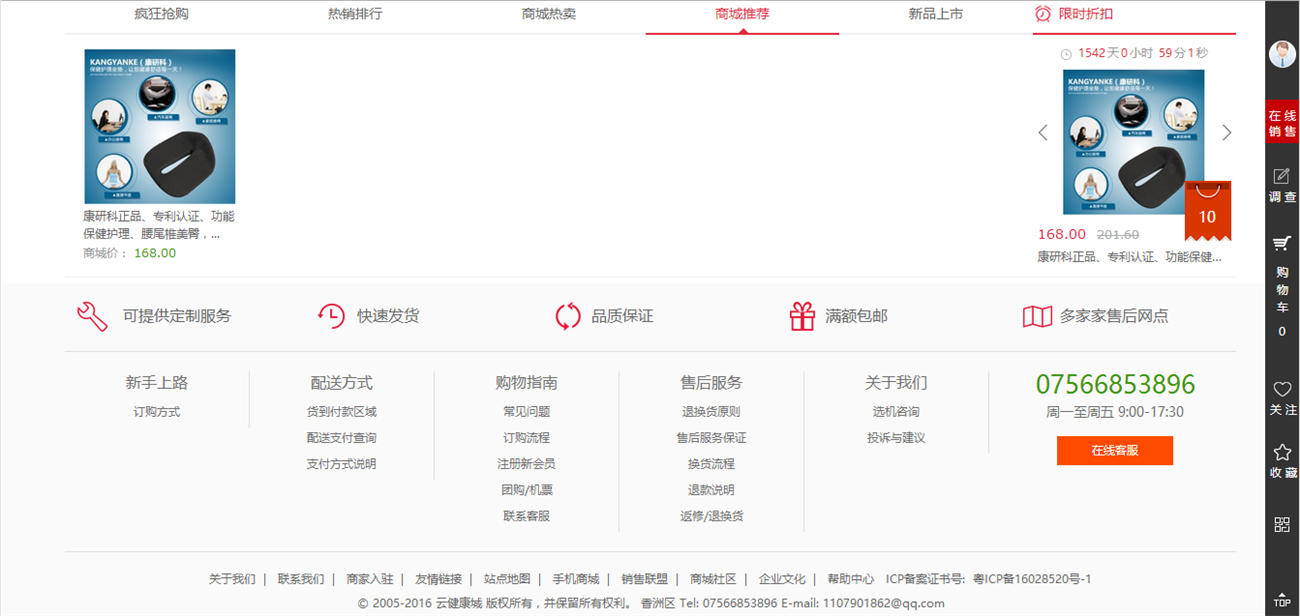
Task: Click the wrench custom service icon
Action: click(x=92, y=316)
